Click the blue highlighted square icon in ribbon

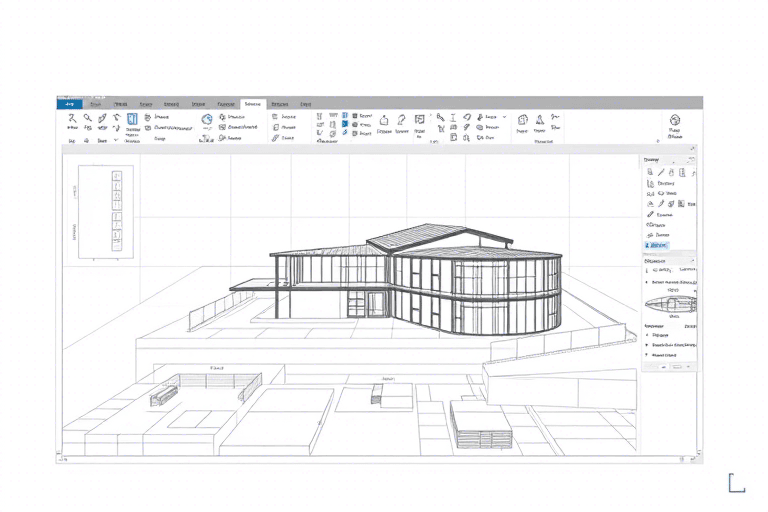(345, 124)
